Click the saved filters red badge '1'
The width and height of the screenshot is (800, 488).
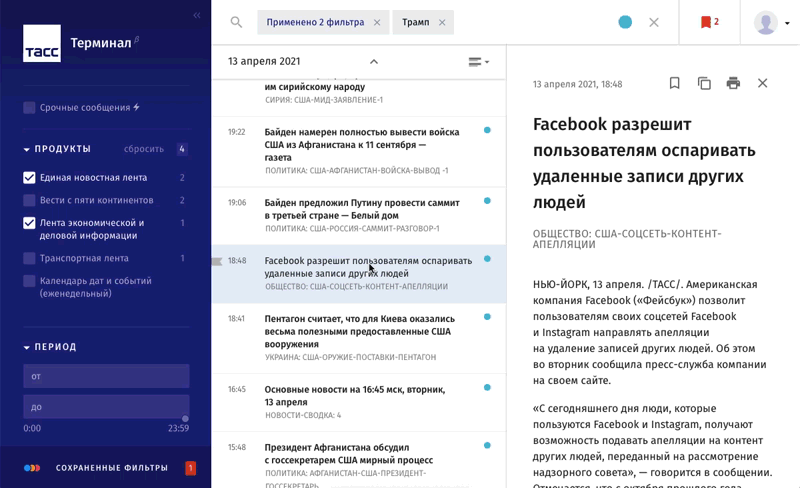[x=190, y=468]
